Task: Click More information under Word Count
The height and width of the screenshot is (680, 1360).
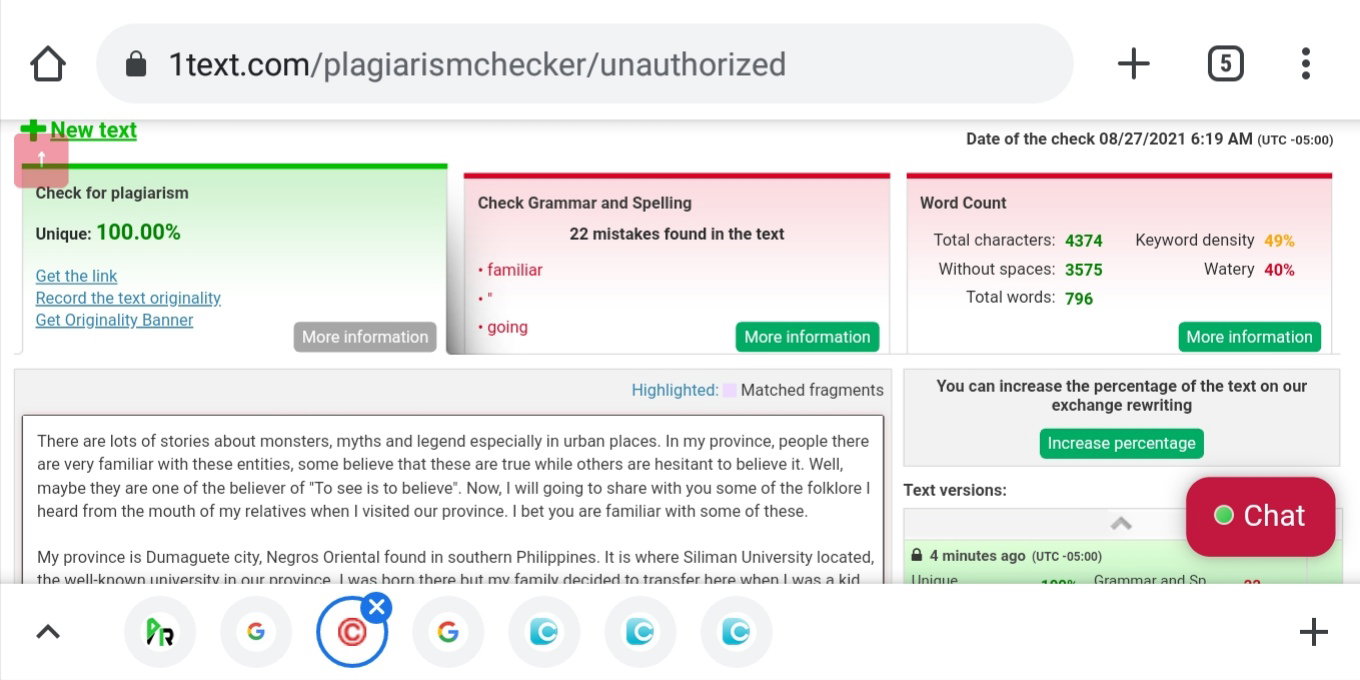Action: click(1249, 337)
